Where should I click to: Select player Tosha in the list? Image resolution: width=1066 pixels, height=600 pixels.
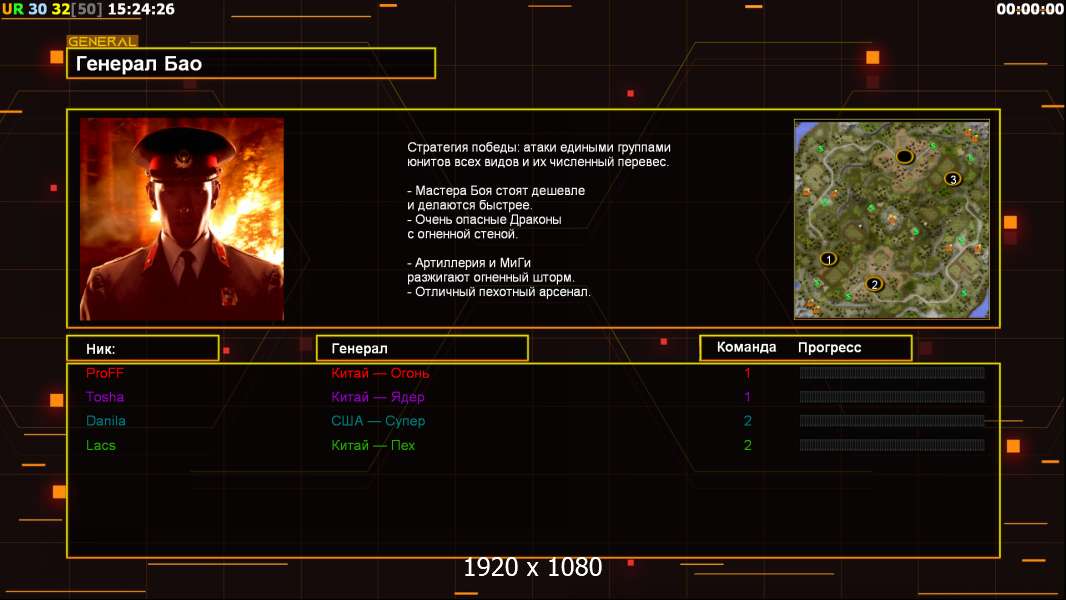click(x=105, y=397)
